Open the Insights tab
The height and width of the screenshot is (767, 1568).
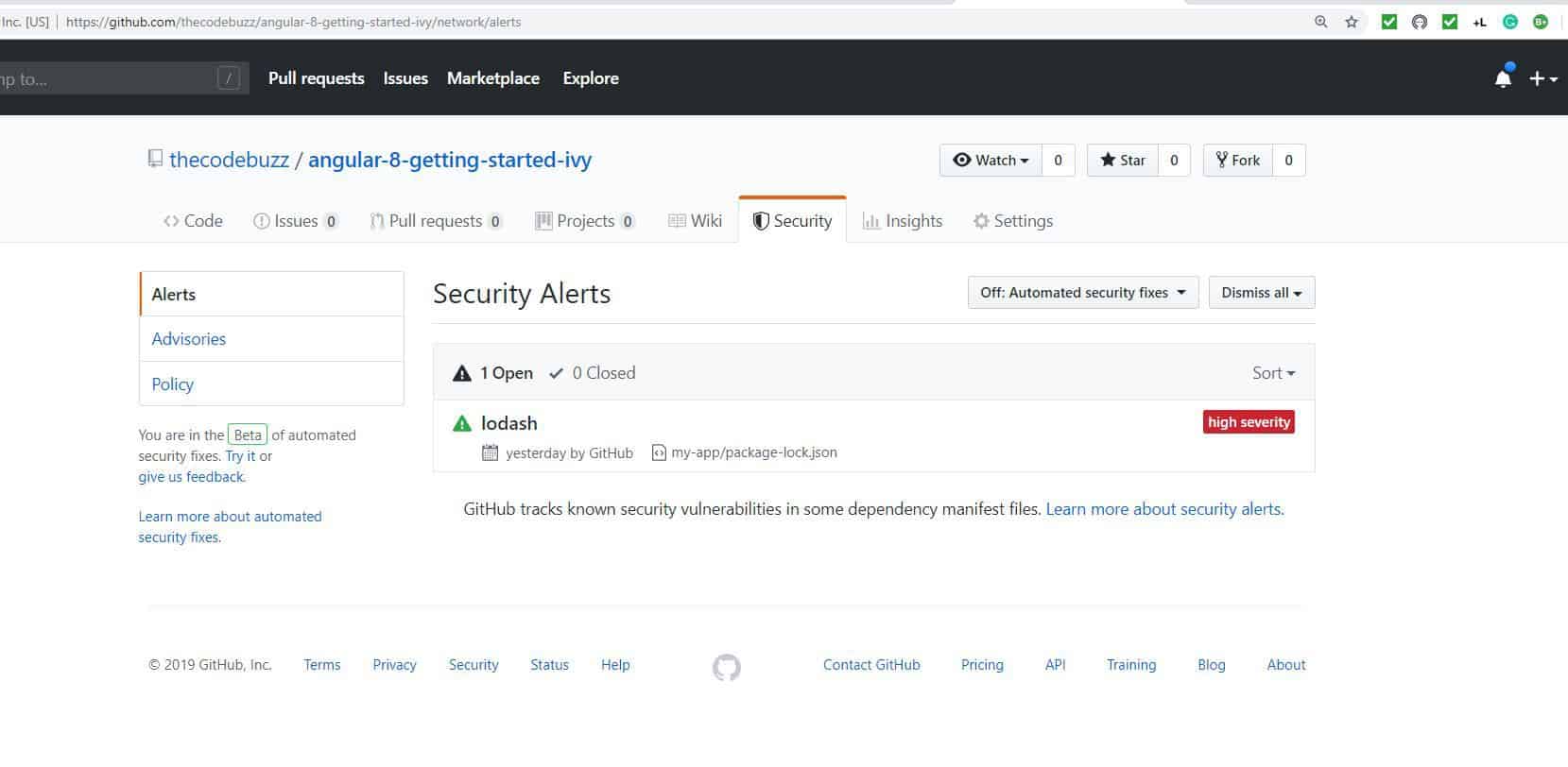903,221
